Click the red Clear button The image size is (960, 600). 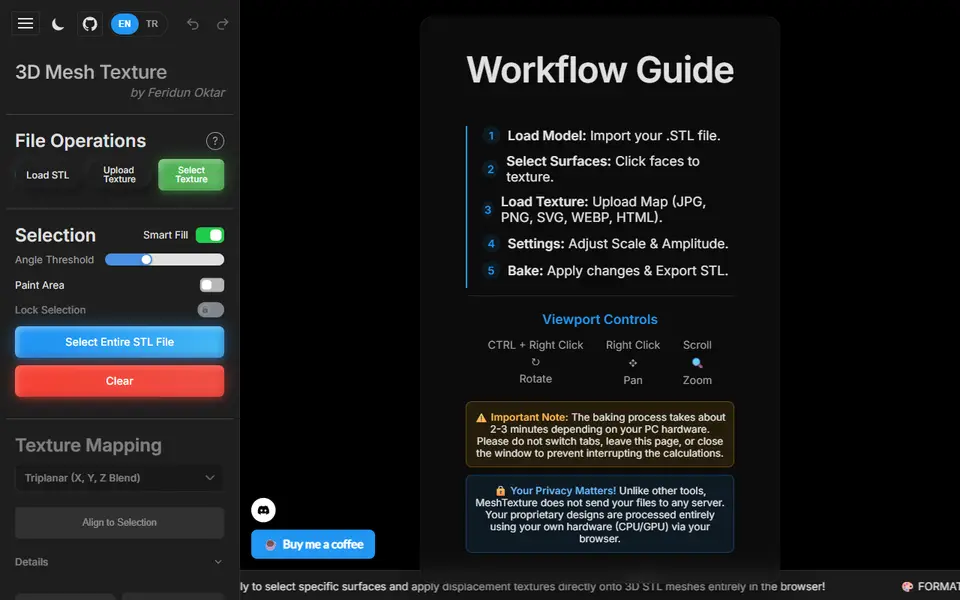pos(119,381)
